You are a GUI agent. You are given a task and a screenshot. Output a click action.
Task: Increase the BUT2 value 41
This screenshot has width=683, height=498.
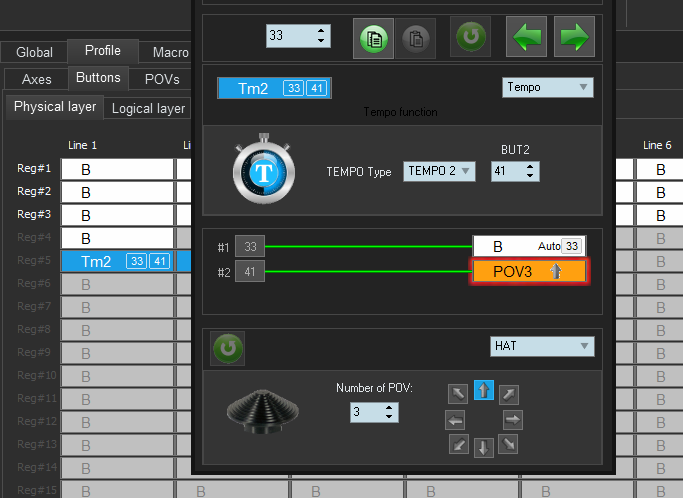[530, 167]
